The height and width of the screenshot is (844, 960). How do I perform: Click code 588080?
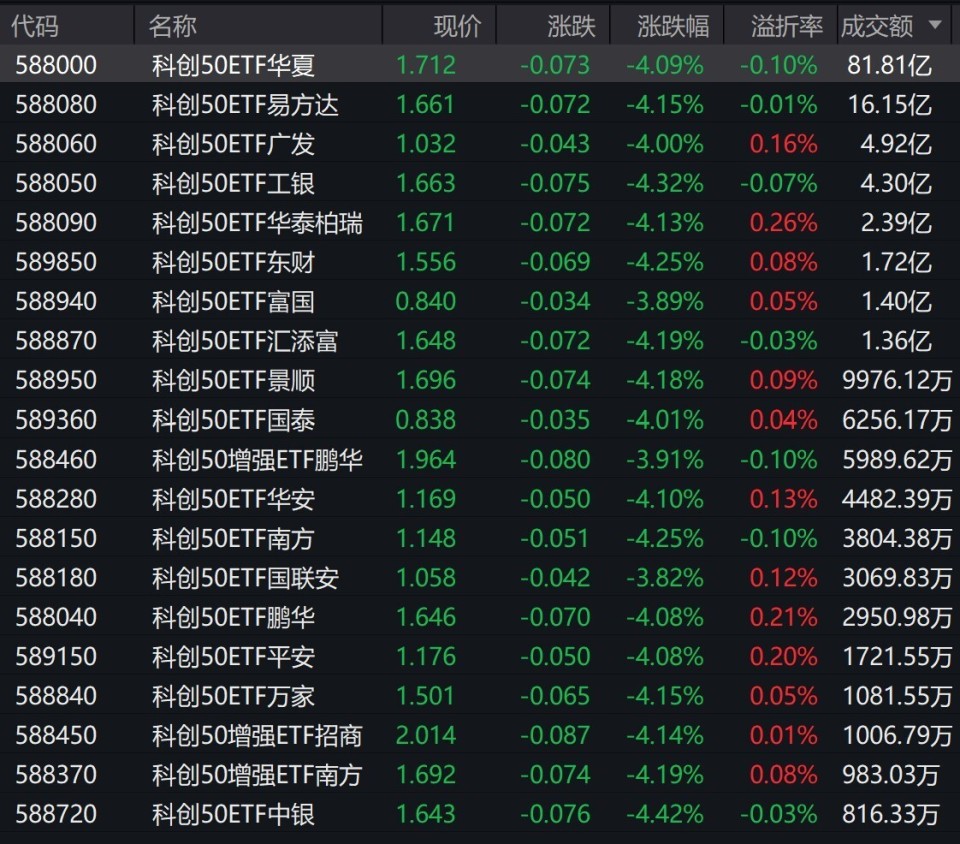(56, 105)
